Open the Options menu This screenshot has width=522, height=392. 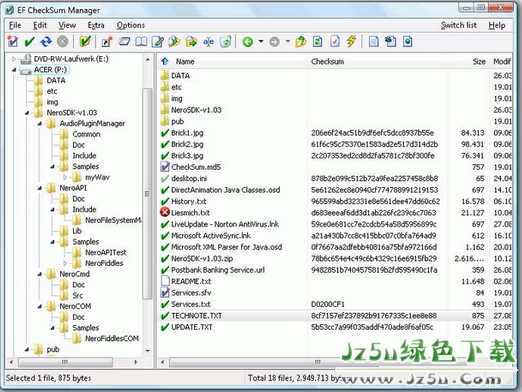tap(131, 25)
